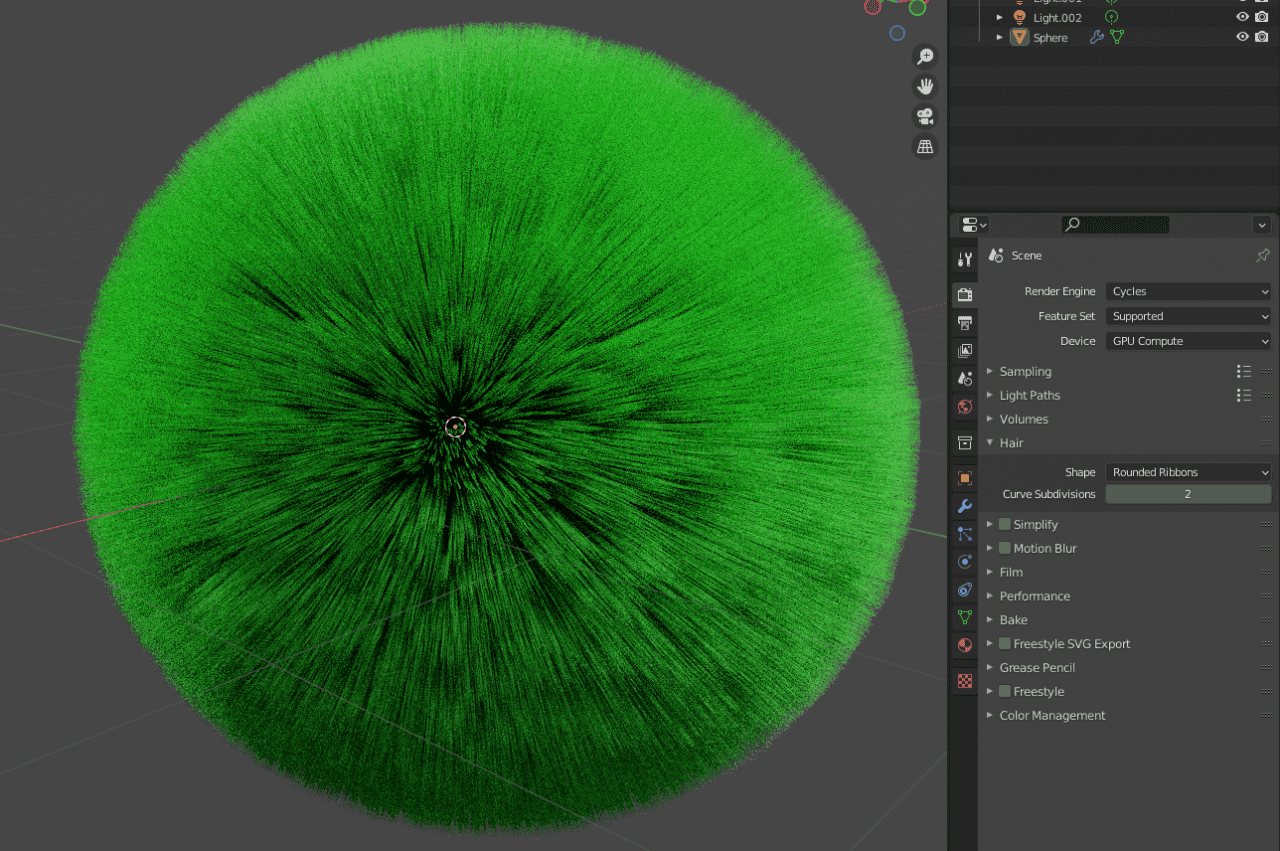The width and height of the screenshot is (1280, 851).
Task: Toggle the camera view icon
Action: [x=925, y=117]
